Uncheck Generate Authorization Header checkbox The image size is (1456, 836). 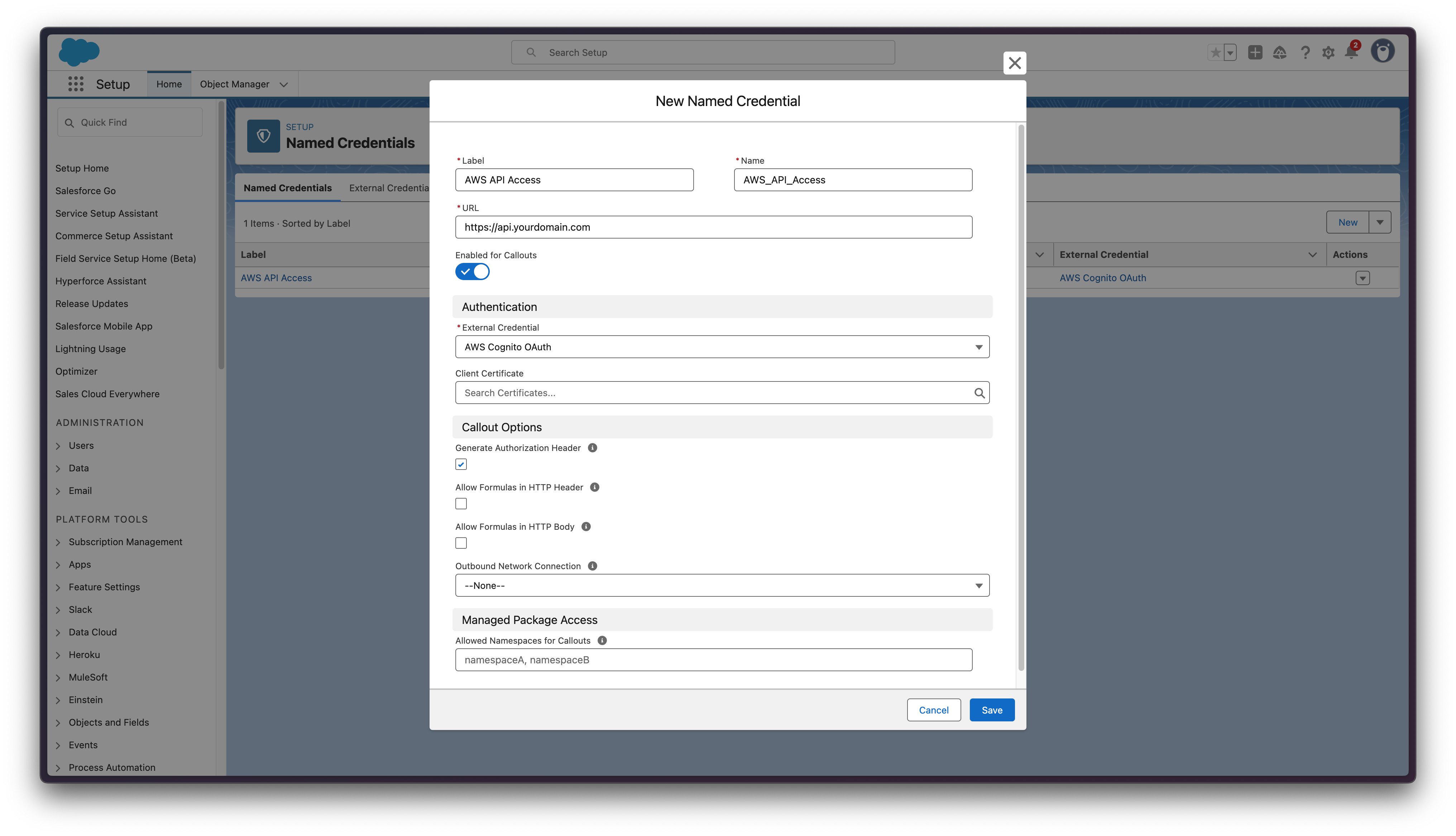[x=461, y=464]
